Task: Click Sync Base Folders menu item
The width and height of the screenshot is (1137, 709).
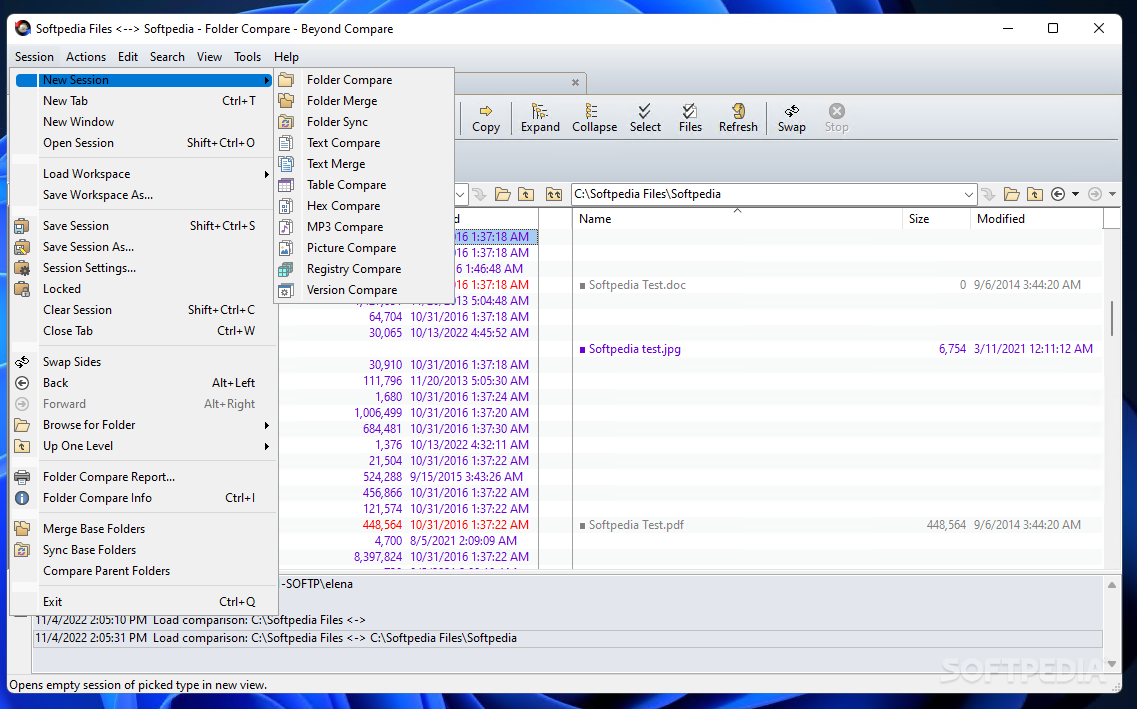Action: (144, 550)
